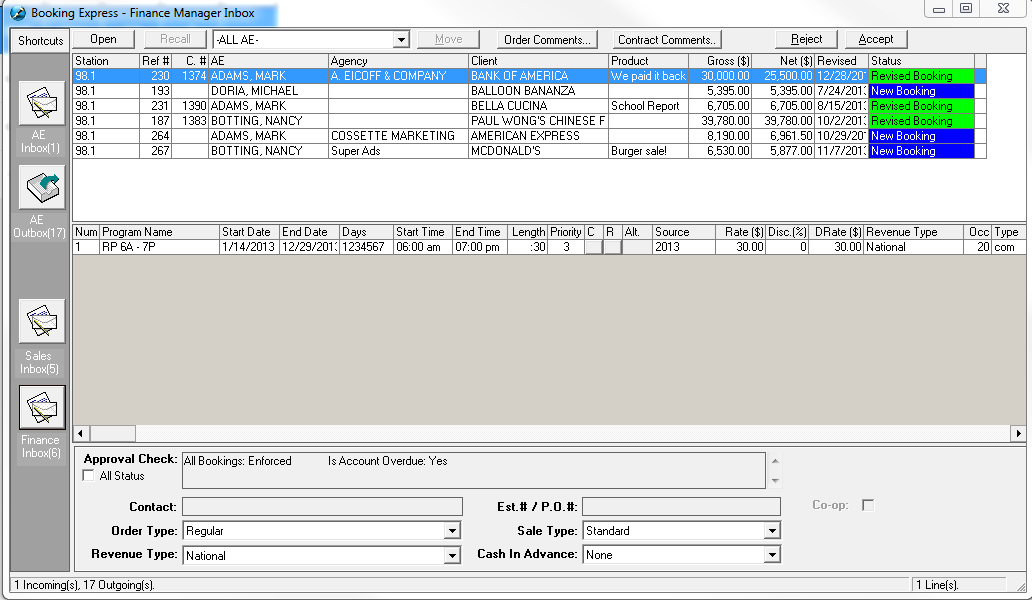
Task: Open the Sale Type dropdown
Action: click(770, 531)
